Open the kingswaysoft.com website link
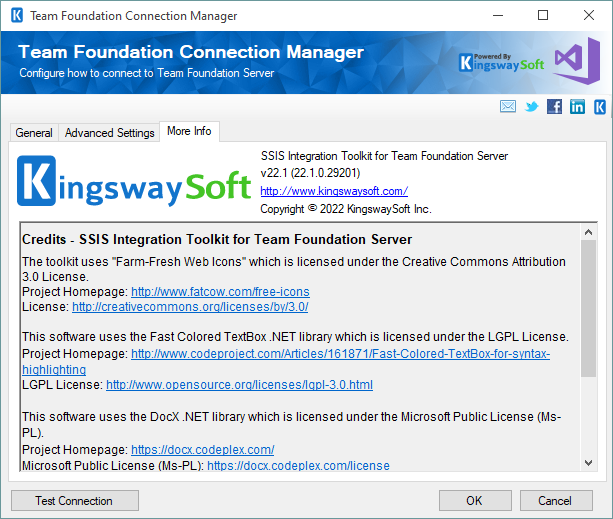The height and width of the screenshot is (519, 613). (x=334, y=191)
